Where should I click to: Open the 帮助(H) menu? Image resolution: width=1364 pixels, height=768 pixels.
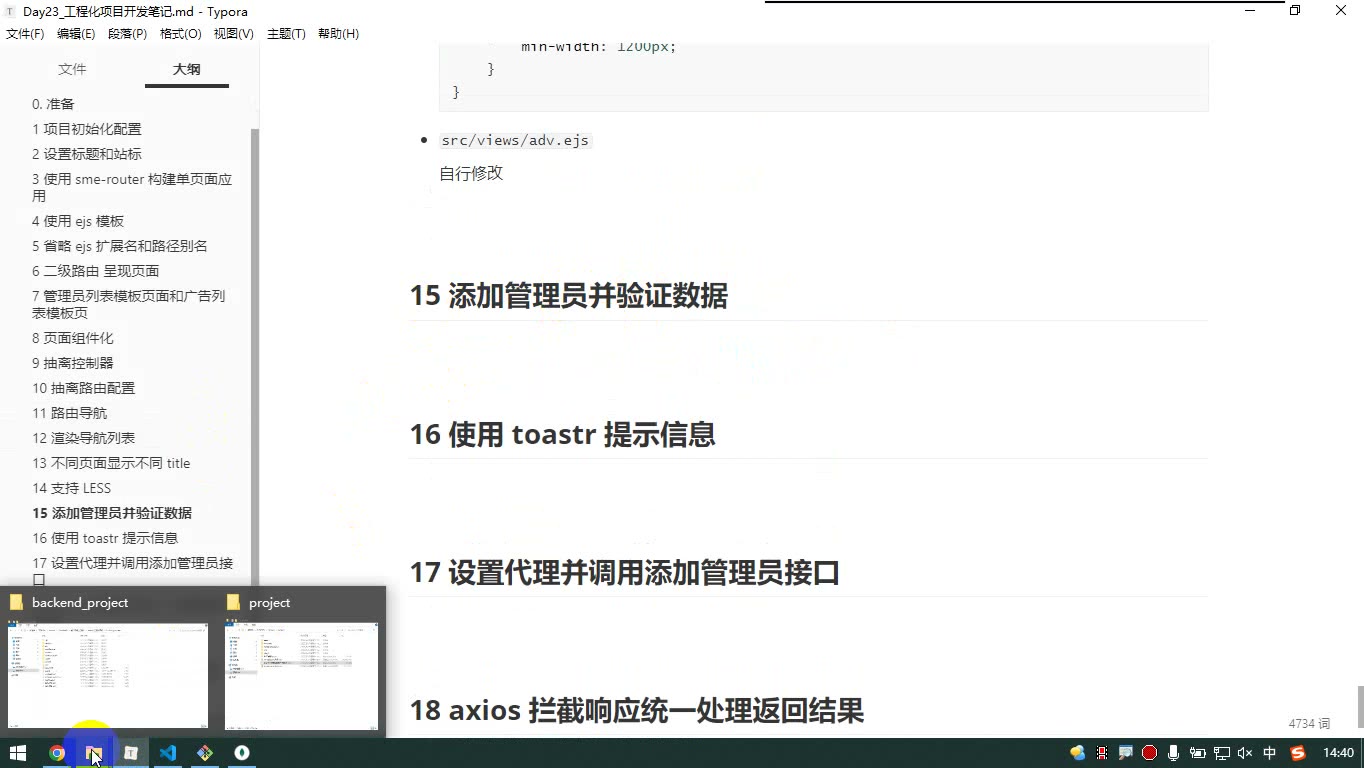(x=338, y=34)
